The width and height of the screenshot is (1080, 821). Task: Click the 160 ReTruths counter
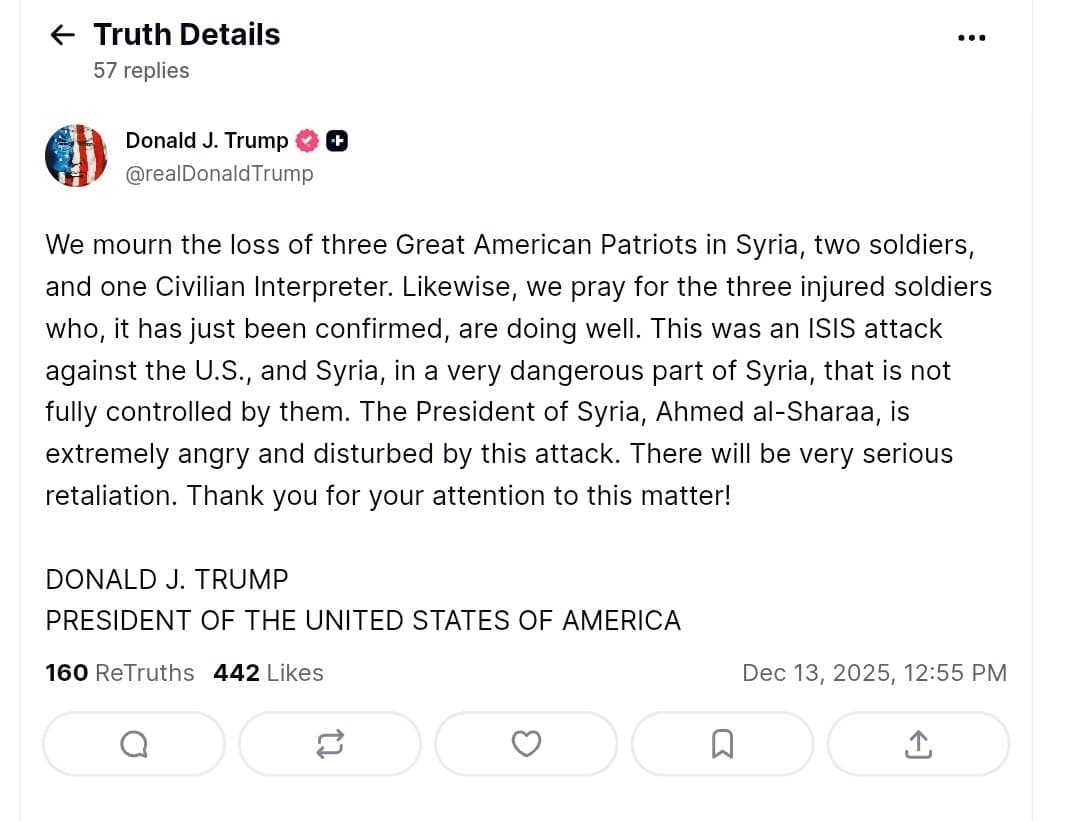pyautogui.click(x=119, y=673)
